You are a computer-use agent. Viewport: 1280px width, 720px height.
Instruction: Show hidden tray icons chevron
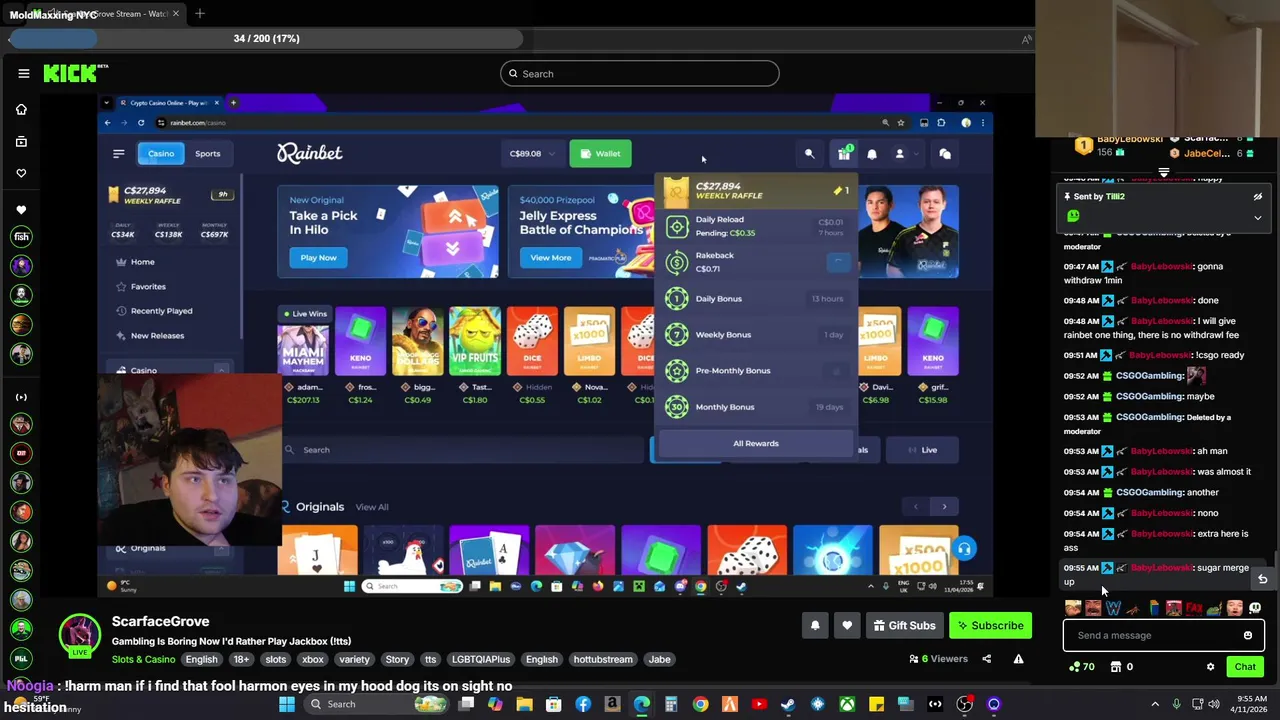1156,704
